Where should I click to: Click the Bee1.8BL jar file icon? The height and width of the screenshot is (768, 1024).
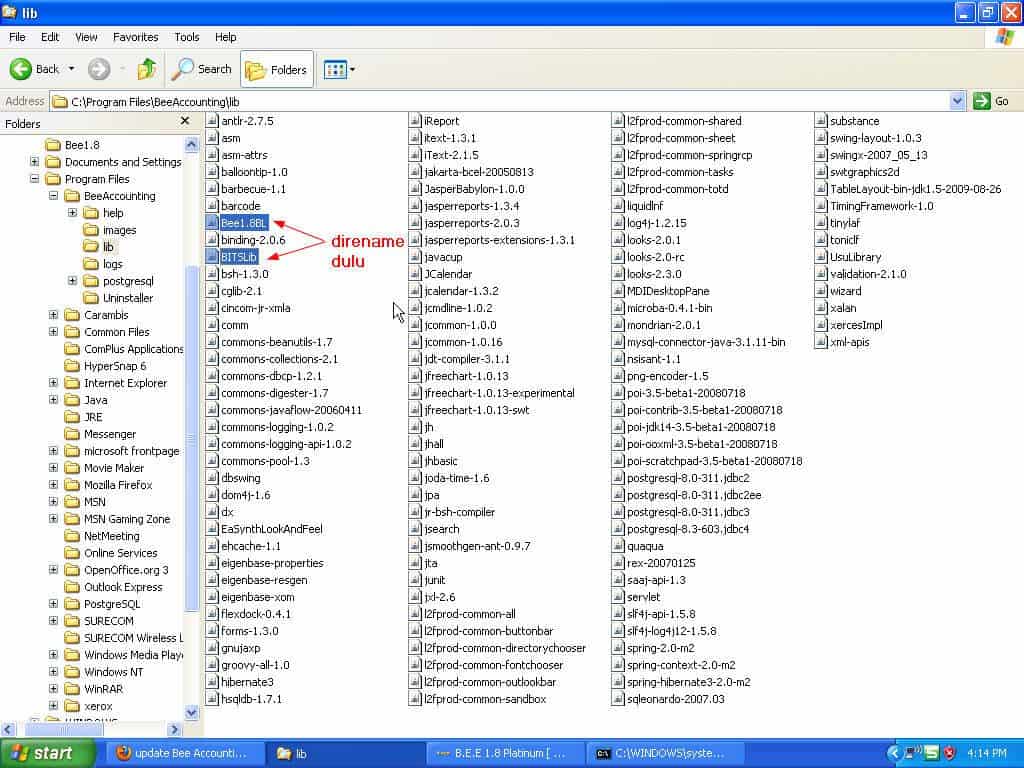tap(212, 223)
